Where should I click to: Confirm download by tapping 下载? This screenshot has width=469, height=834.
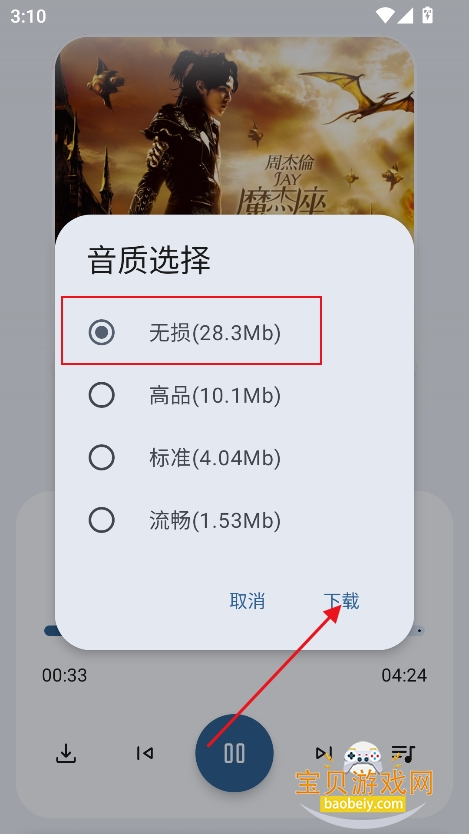pyautogui.click(x=342, y=601)
